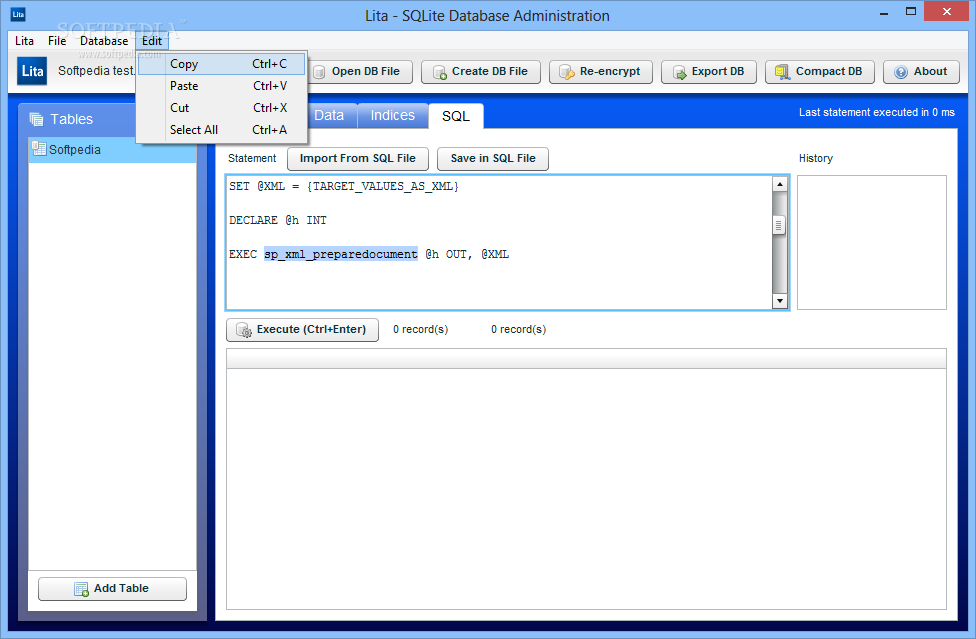Click the Create DB File button

pyautogui.click(x=481, y=72)
